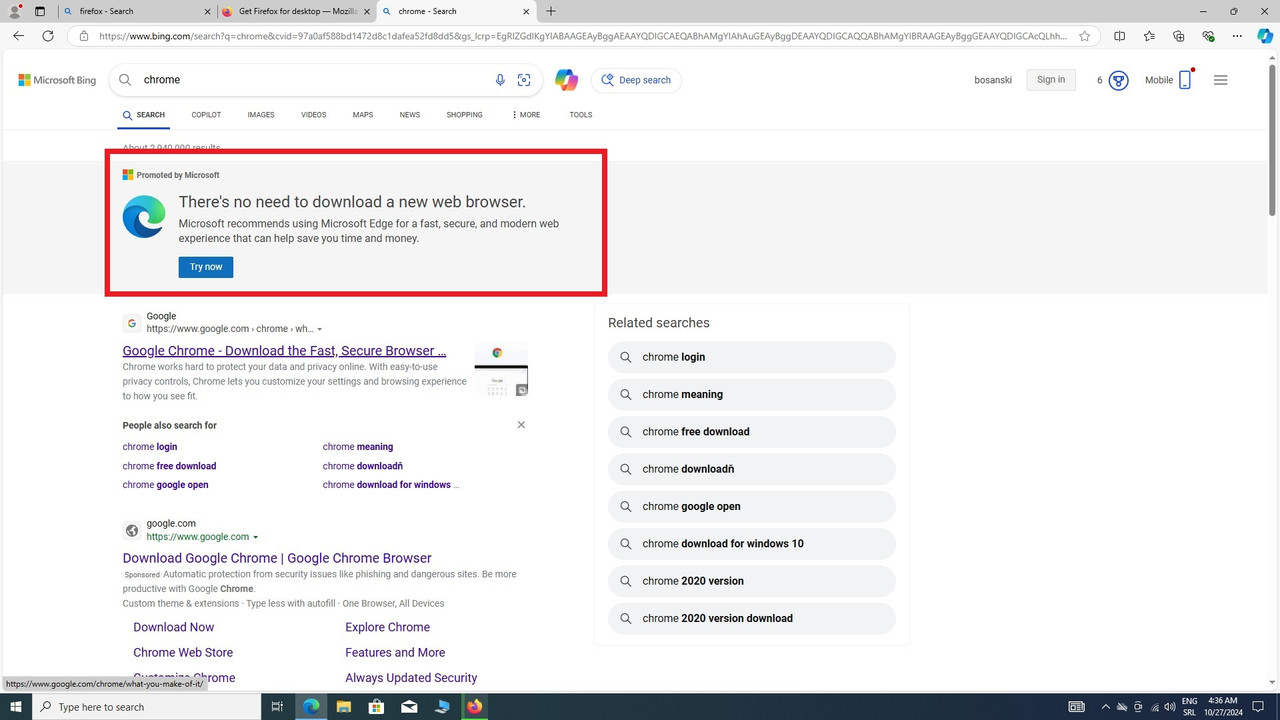Click the browser Back arrow
Screen dimensions: 1280x720
pyautogui.click(x=18, y=36)
